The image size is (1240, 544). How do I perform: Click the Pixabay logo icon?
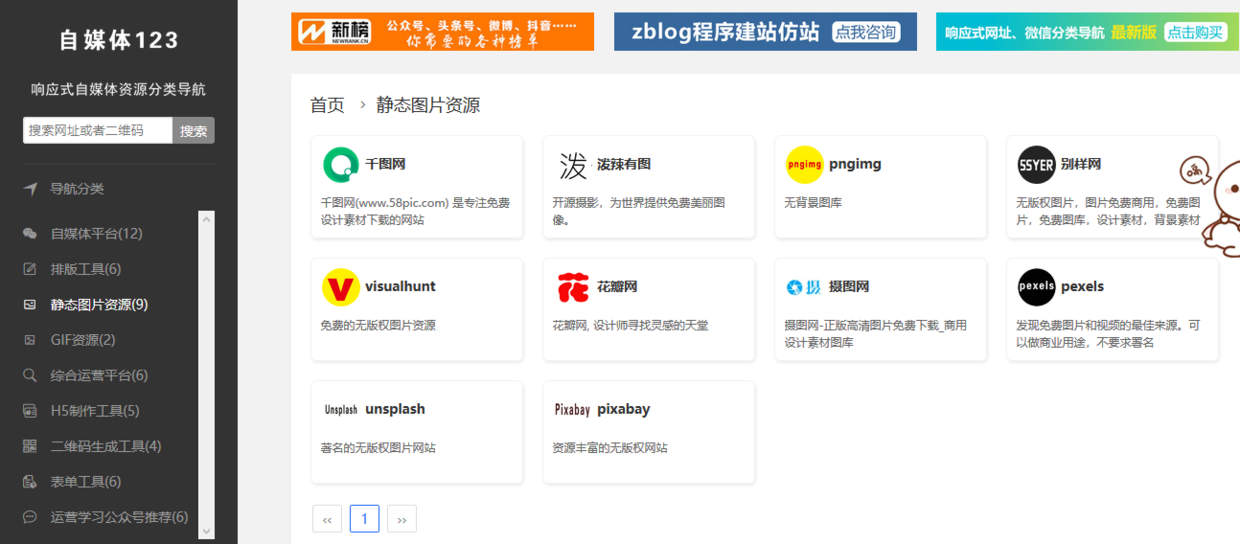[572, 409]
